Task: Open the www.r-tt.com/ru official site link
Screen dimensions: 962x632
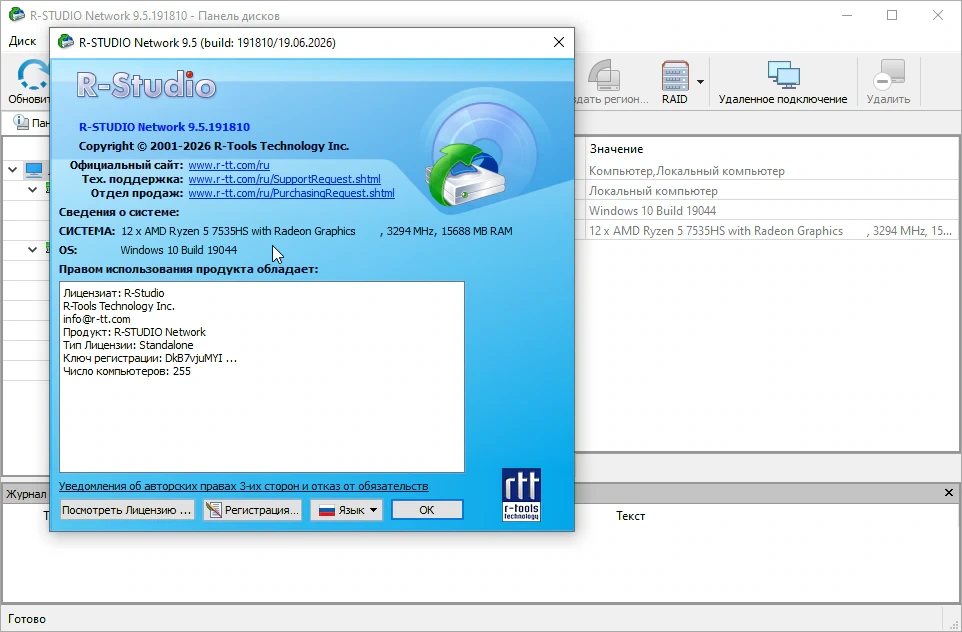Action: pyautogui.click(x=229, y=165)
